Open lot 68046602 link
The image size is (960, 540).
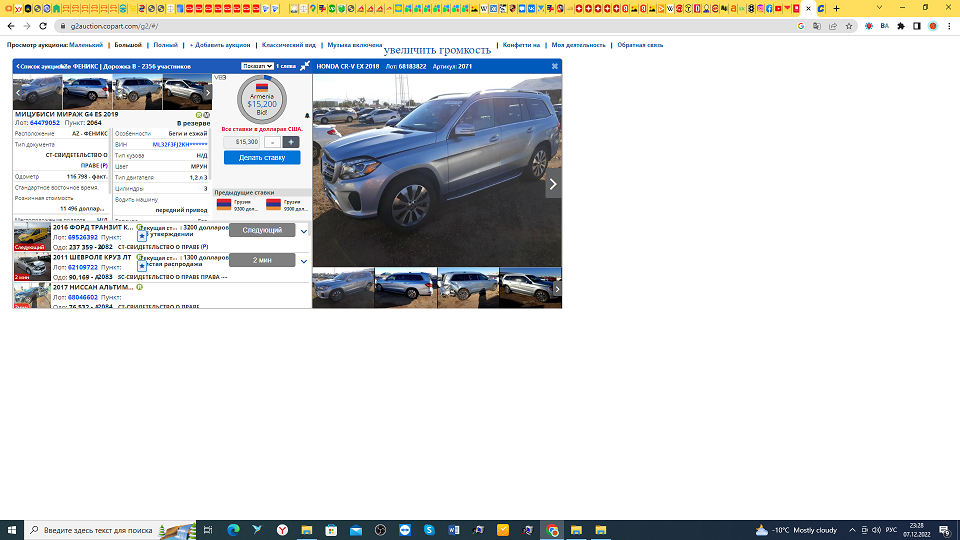point(83,297)
